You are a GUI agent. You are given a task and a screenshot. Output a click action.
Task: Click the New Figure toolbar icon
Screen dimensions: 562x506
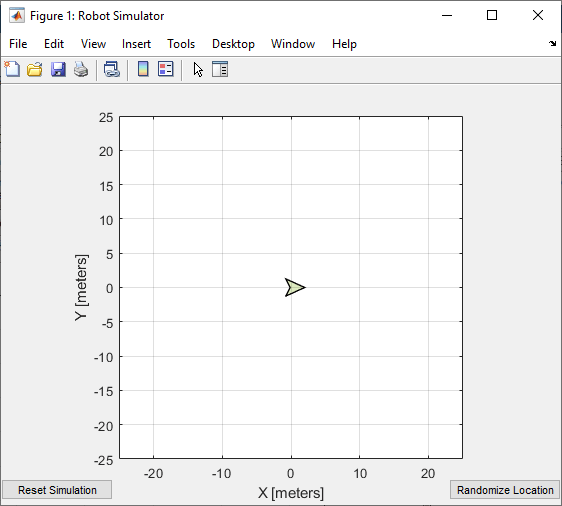point(12,69)
